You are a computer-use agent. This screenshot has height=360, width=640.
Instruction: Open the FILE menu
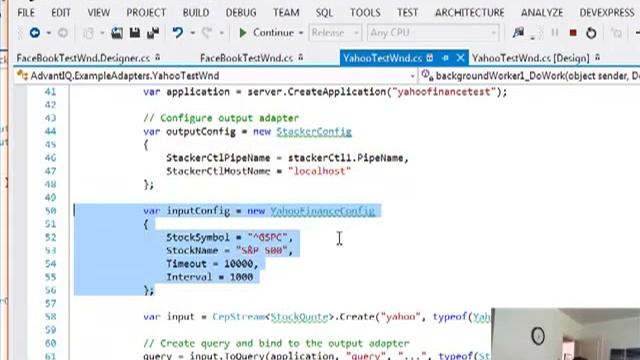tap(26, 13)
